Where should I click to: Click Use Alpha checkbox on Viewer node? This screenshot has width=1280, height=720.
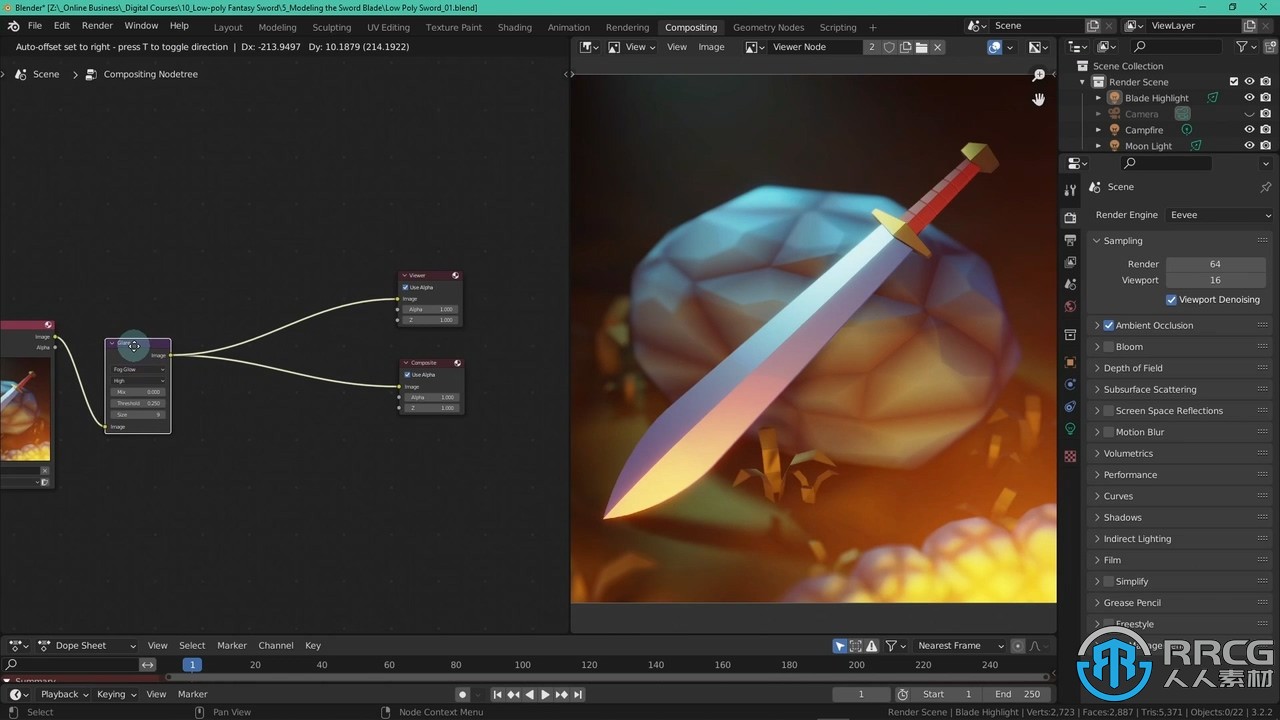405,288
